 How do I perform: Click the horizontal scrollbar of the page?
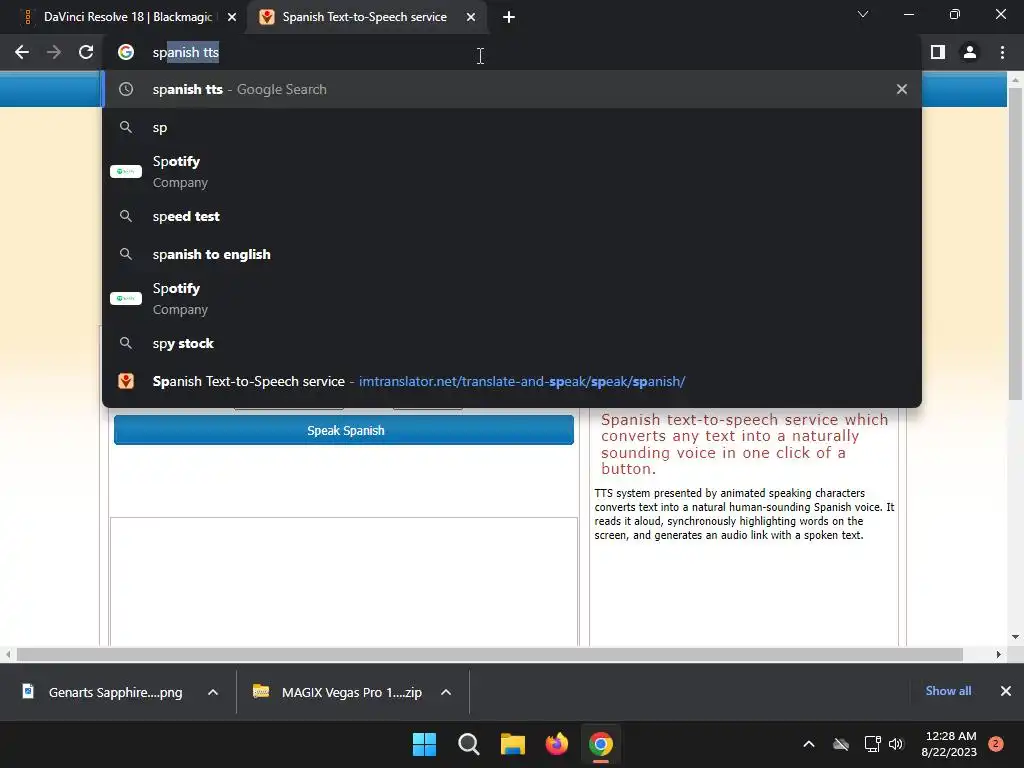coord(489,654)
